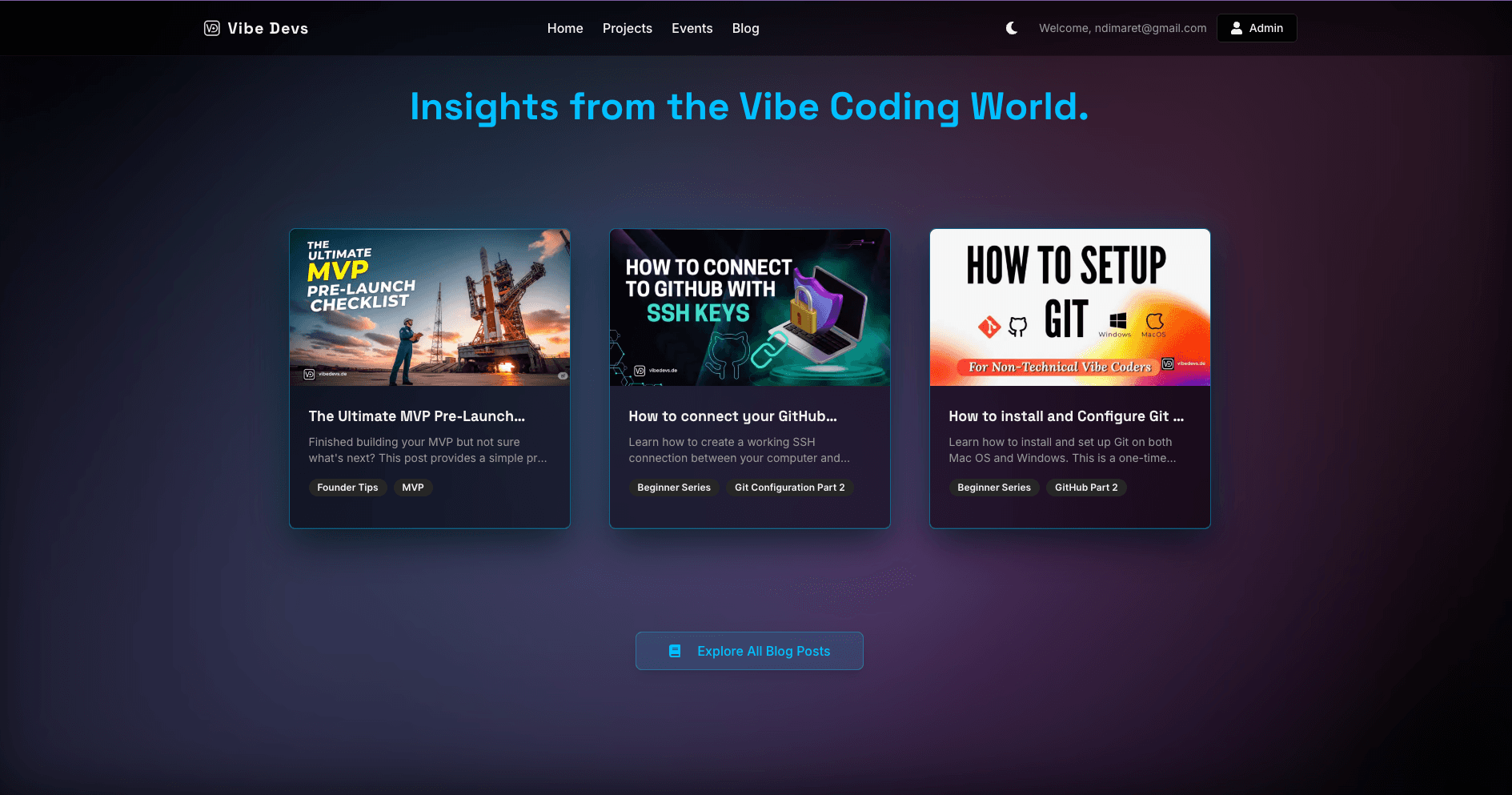This screenshot has width=1512, height=795.
Task: Click the small circular badge on the MVP card image
Action: point(563,374)
